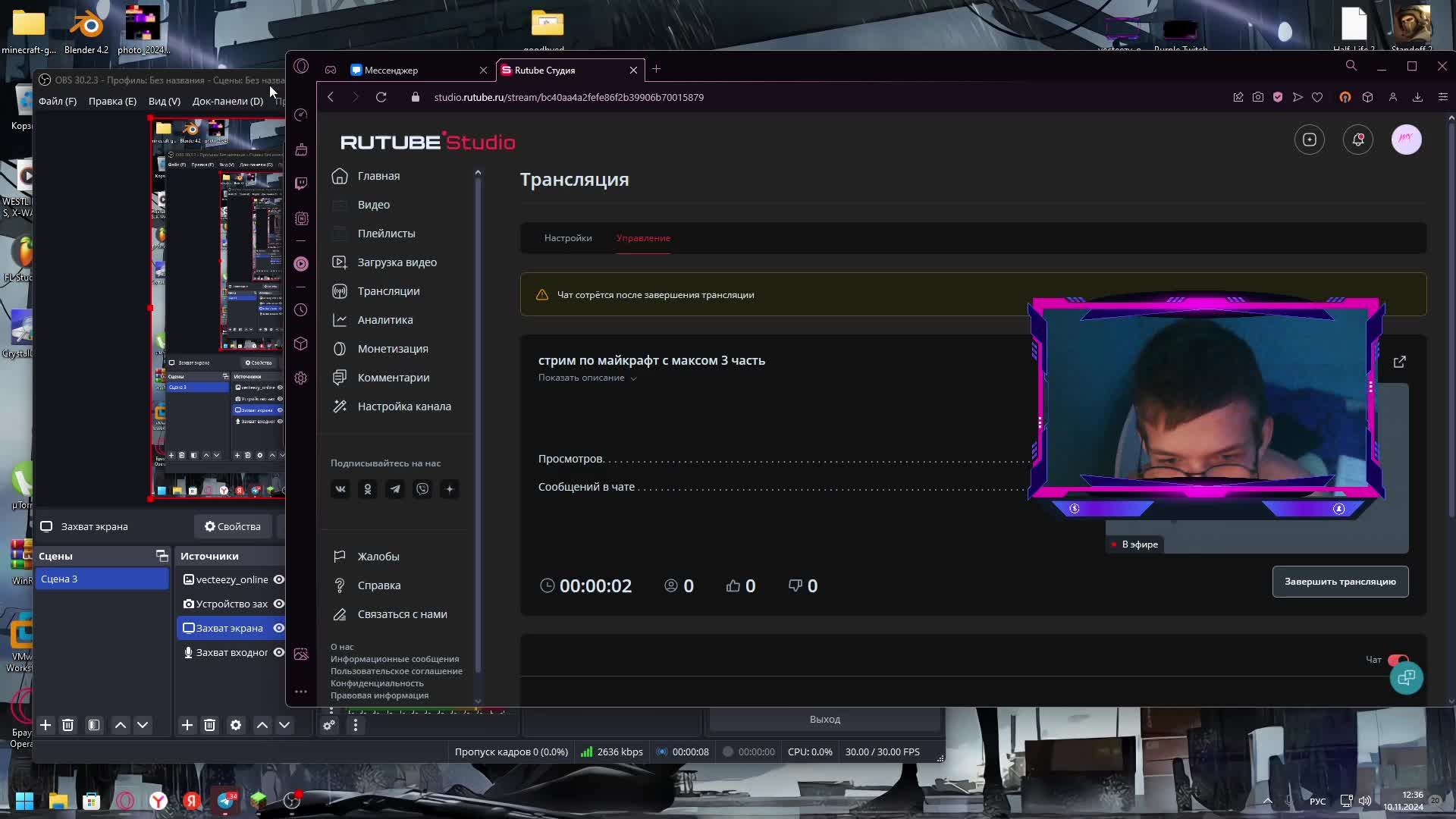Select Сцена 3 in Scenes list
The height and width of the screenshot is (819, 1456).
click(102, 579)
